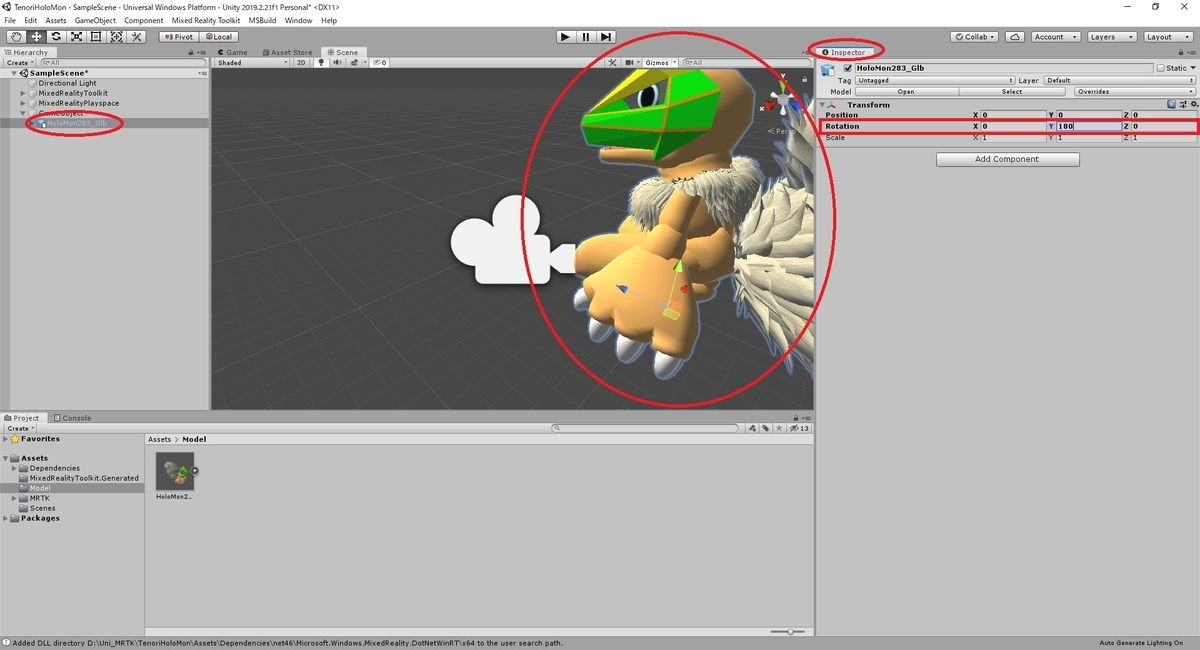Click the Play button
The width and height of the screenshot is (1200, 650).
[565, 37]
